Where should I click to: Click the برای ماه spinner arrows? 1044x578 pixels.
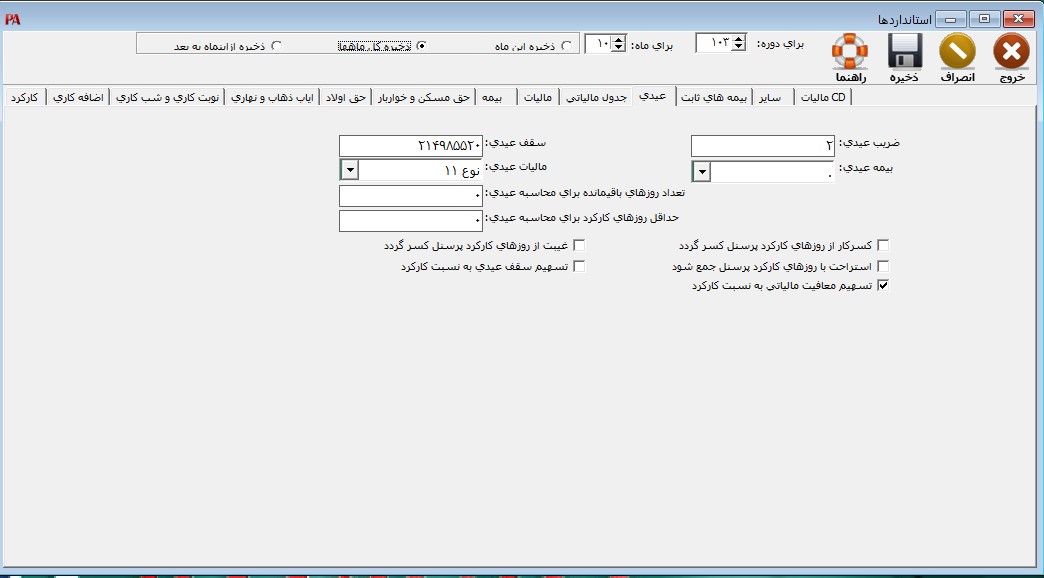click(x=618, y=44)
